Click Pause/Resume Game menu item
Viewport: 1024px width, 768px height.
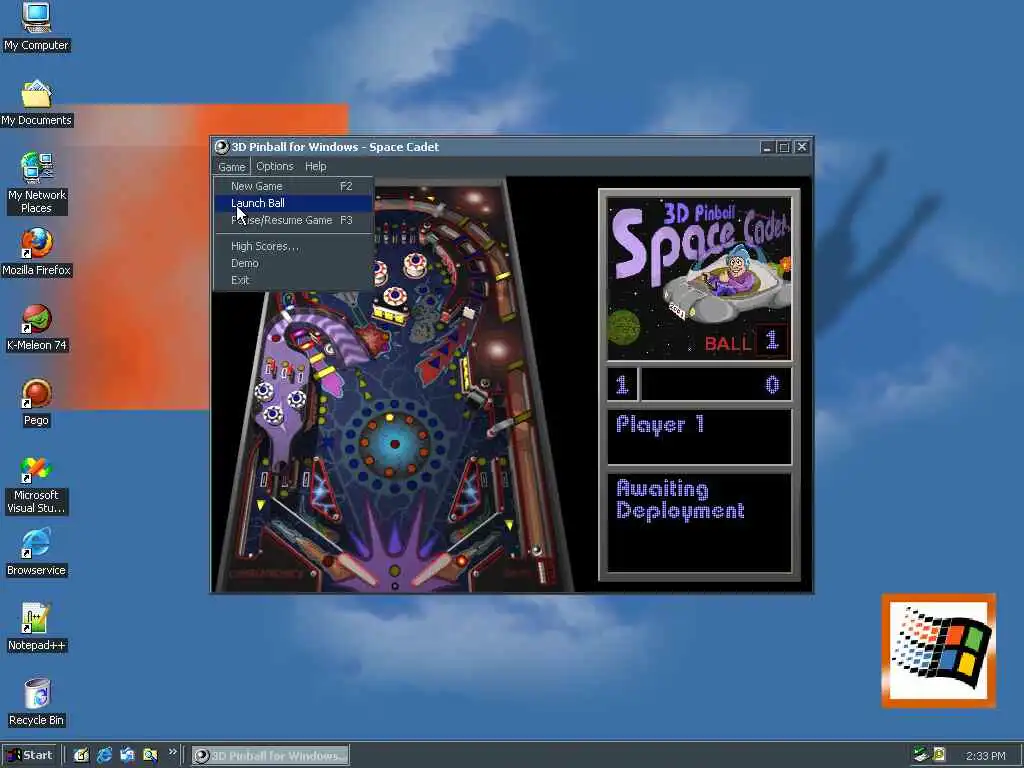point(293,220)
